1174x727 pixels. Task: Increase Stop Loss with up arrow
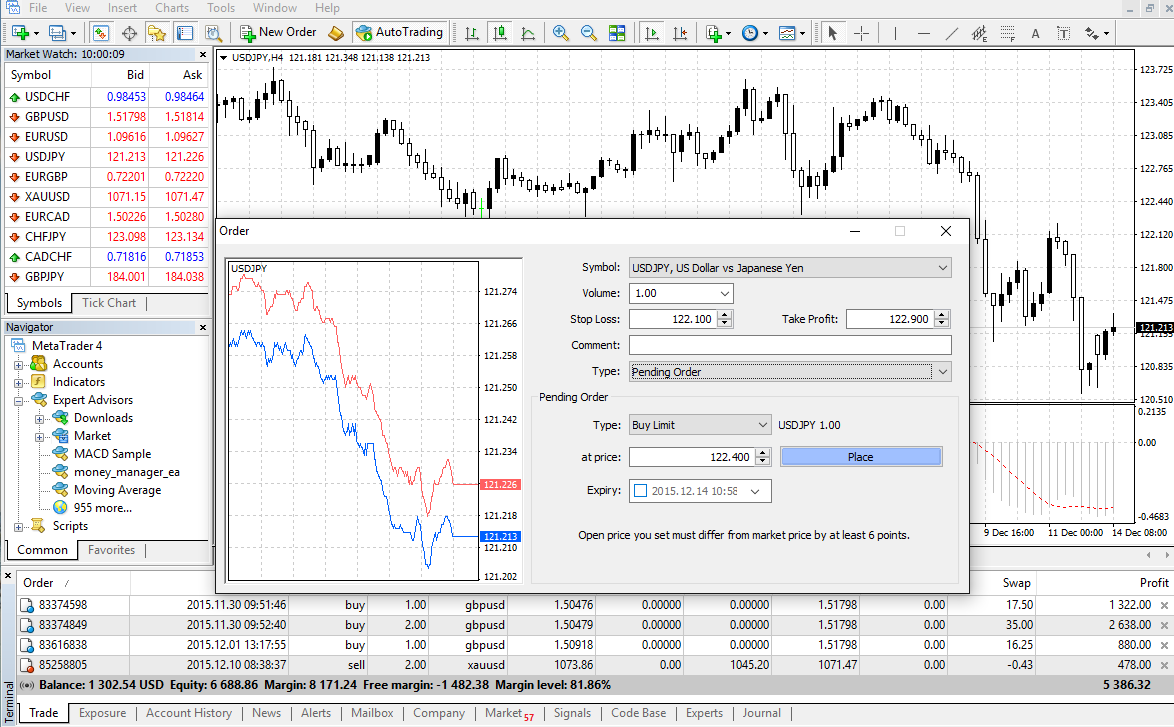(x=725, y=315)
